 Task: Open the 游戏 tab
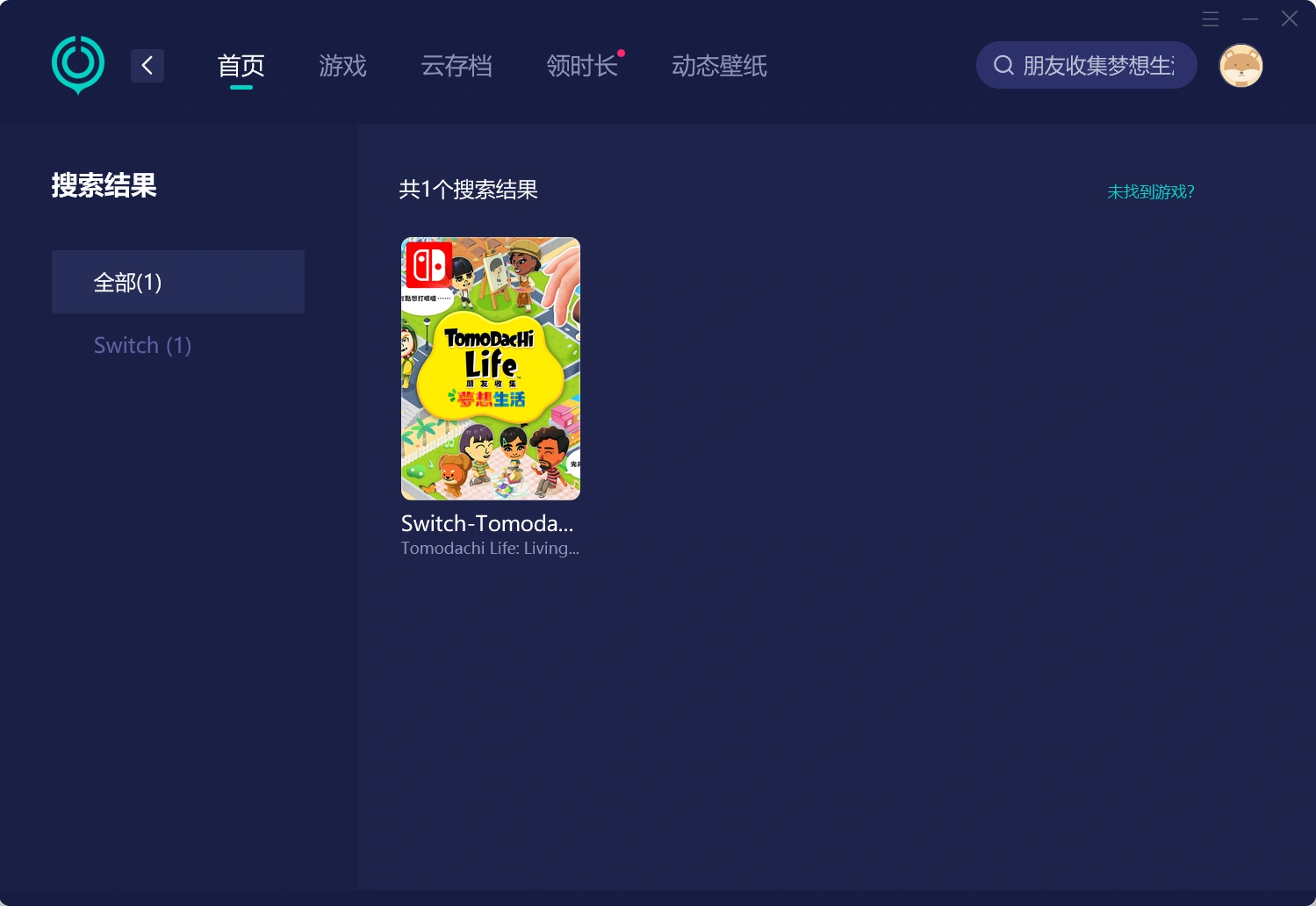coord(342,66)
